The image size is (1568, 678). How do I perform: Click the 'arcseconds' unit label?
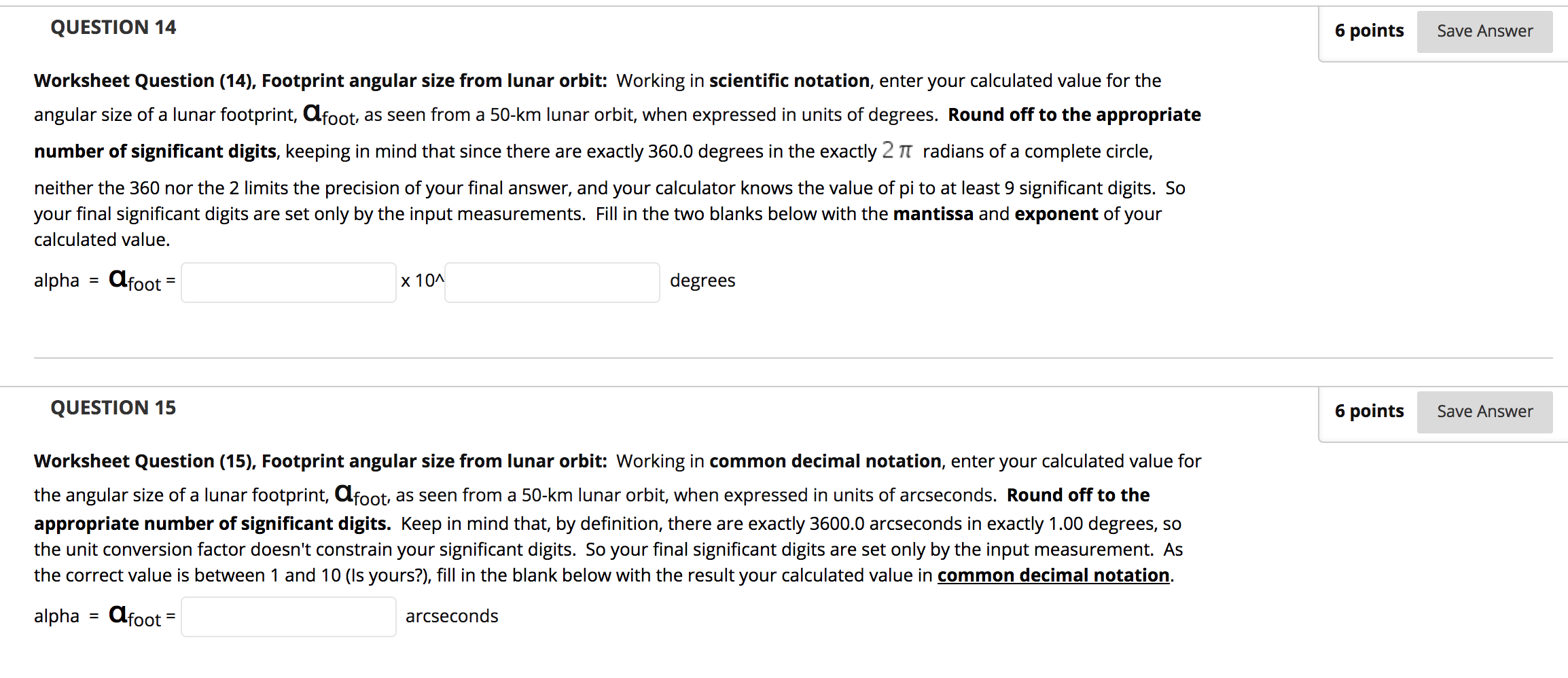click(452, 616)
